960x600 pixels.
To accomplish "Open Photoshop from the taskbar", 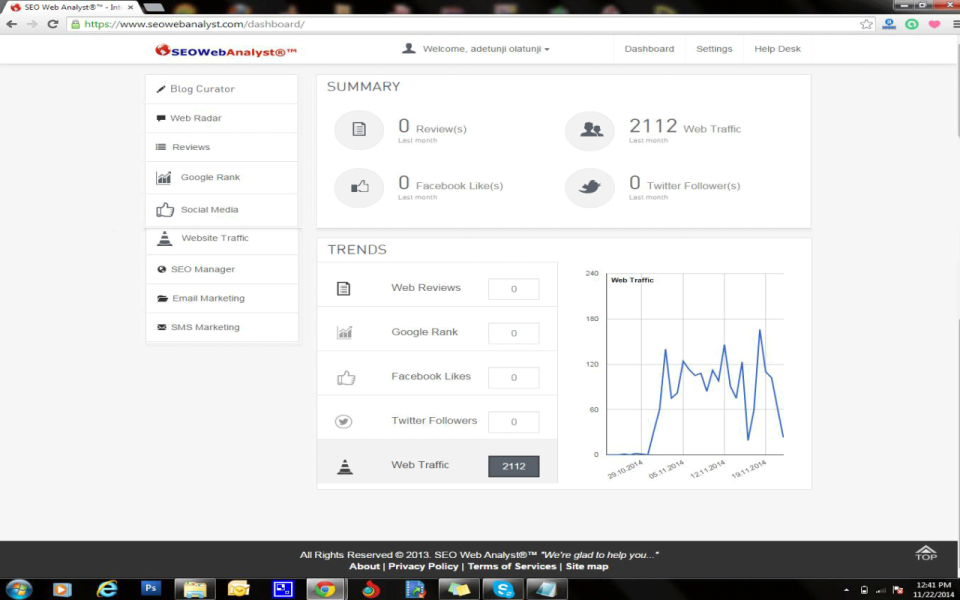I will coord(150,589).
